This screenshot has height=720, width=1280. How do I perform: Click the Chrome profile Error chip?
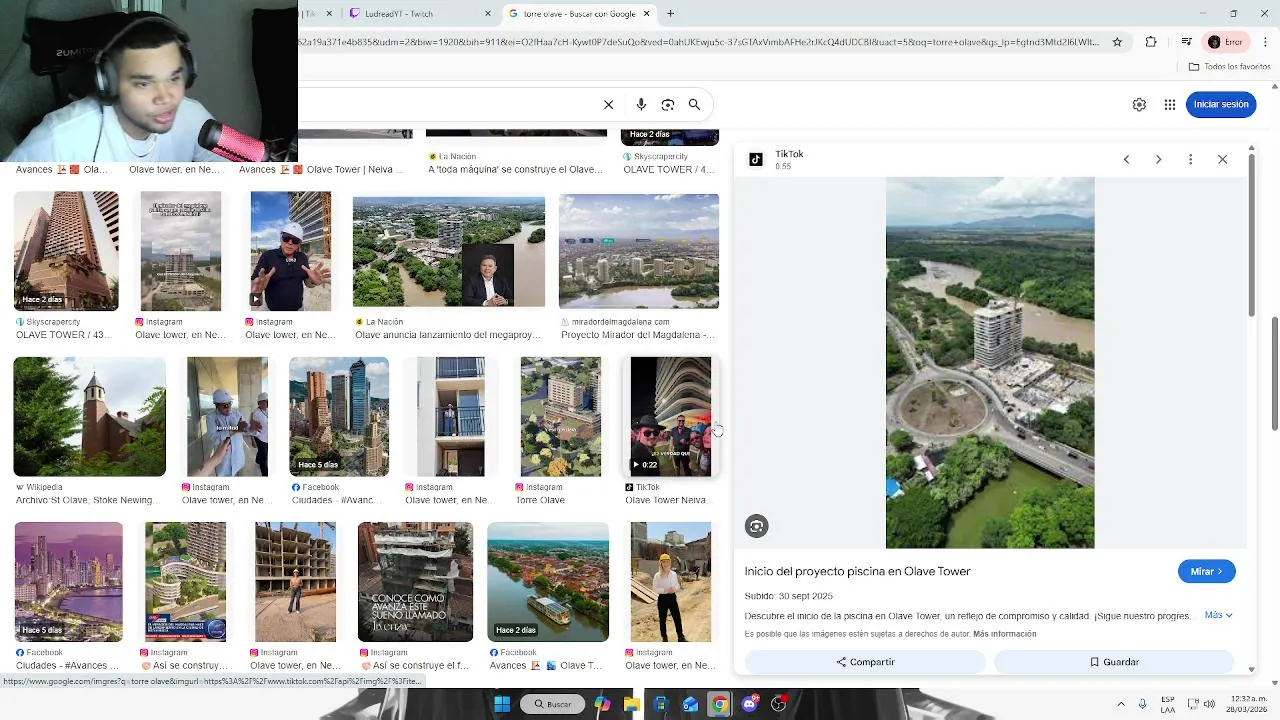click(x=1225, y=42)
